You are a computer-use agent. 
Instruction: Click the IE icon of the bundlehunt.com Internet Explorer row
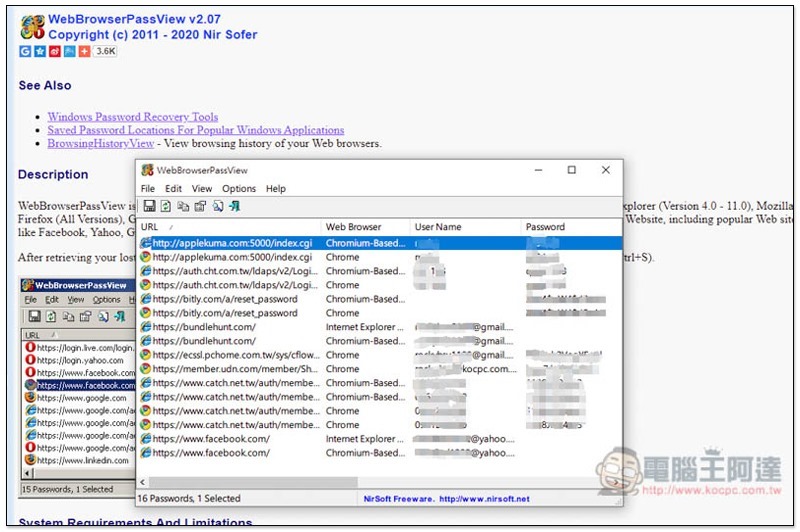(146, 327)
